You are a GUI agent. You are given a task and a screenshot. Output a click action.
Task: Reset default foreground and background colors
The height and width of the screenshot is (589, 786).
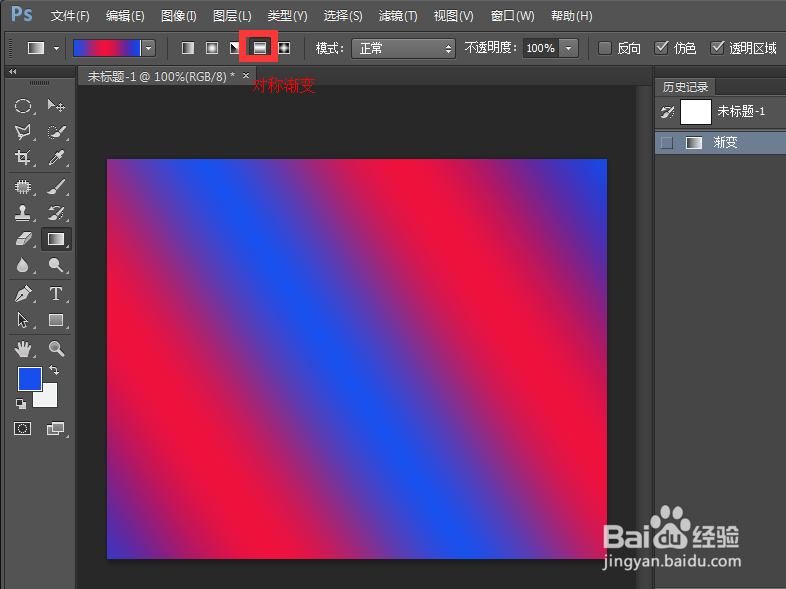pyautogui.click(x=21, y=403)
